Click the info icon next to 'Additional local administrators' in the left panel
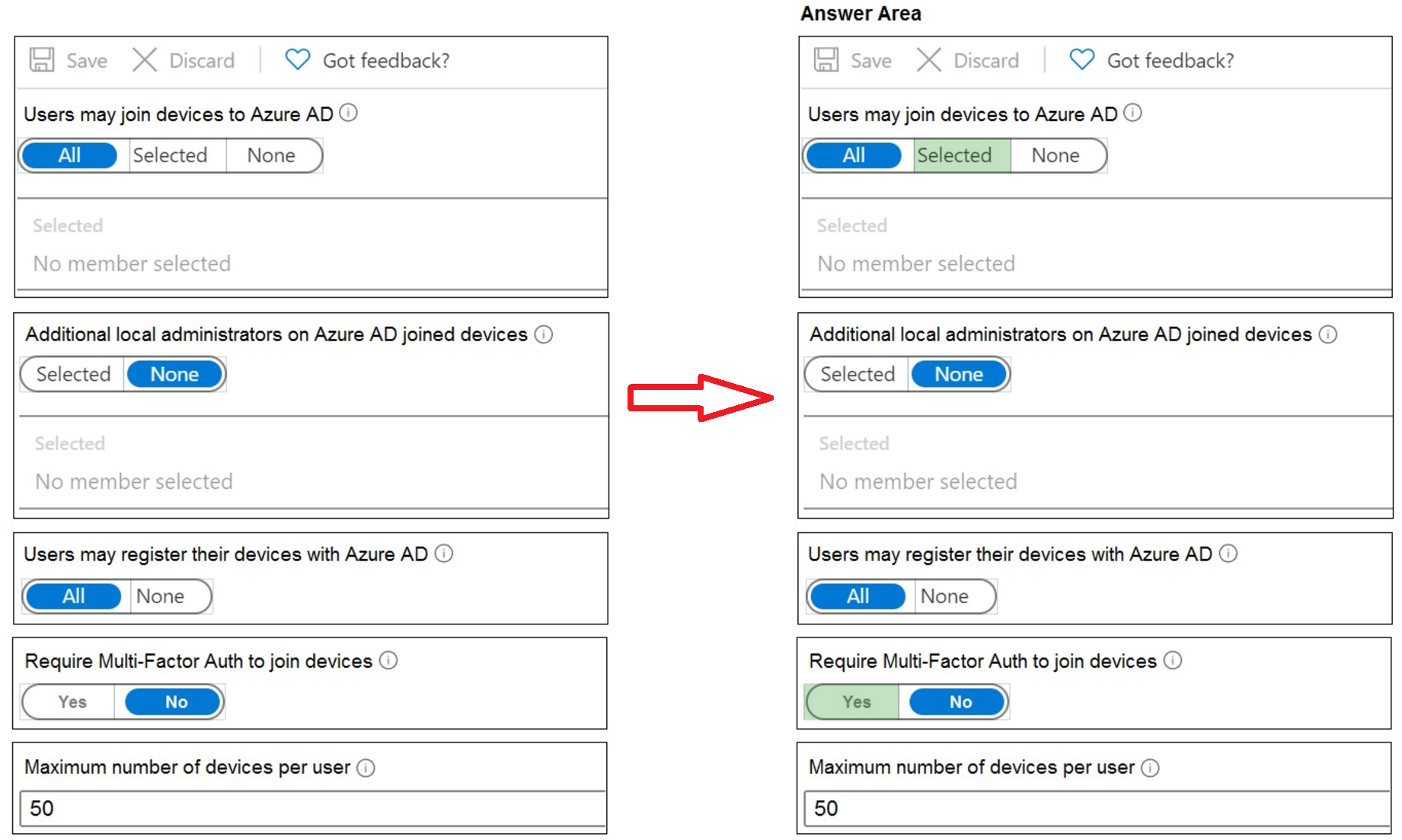This screenshot has width=1402, height=840. [x=544, y=334]
